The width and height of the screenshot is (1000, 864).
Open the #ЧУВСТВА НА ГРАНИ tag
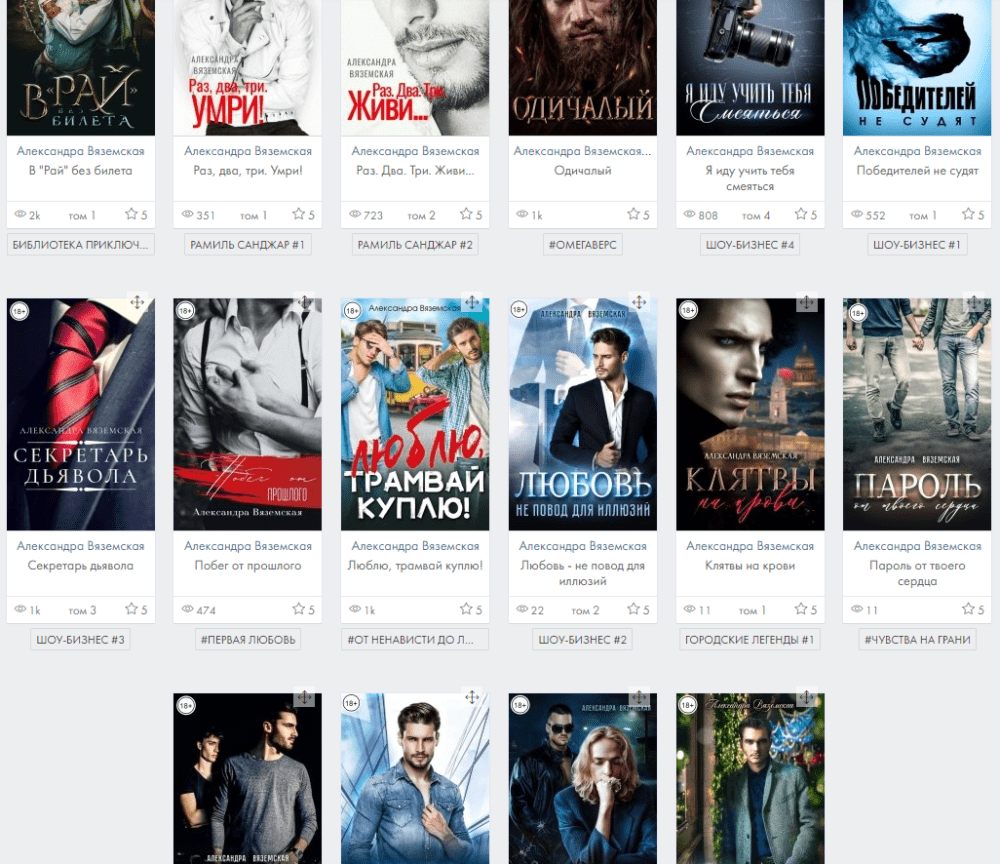click(917, 640)
